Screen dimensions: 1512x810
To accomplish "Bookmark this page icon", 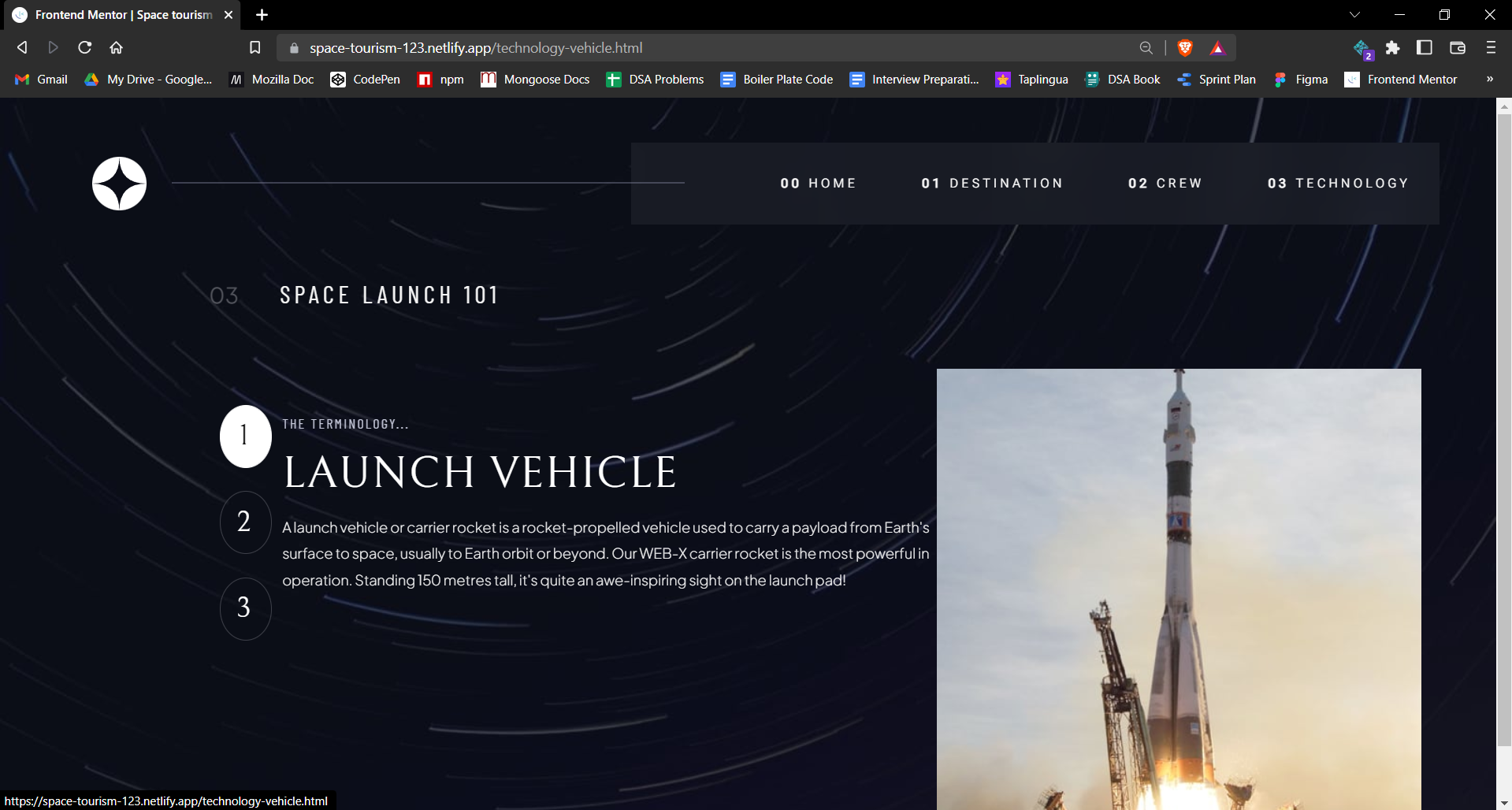I will point(254,48).
